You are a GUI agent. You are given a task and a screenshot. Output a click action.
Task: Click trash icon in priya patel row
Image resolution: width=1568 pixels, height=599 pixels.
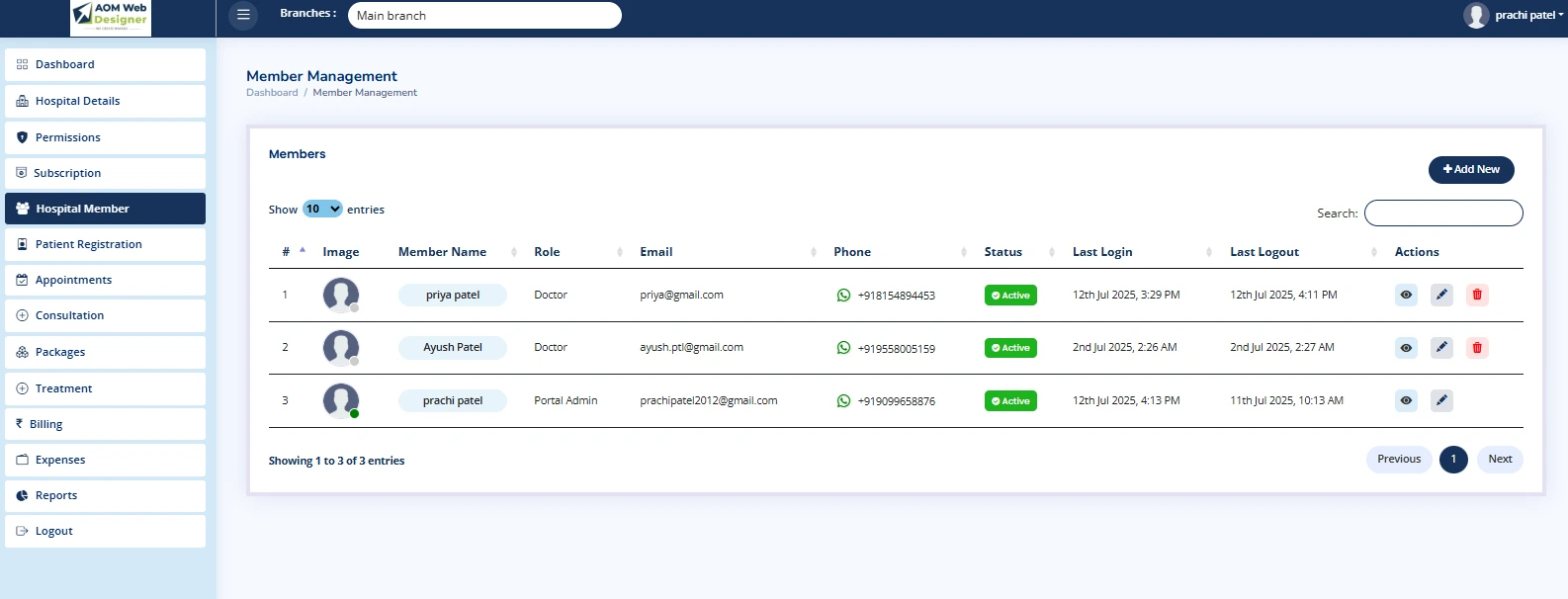pos(1477,295)
